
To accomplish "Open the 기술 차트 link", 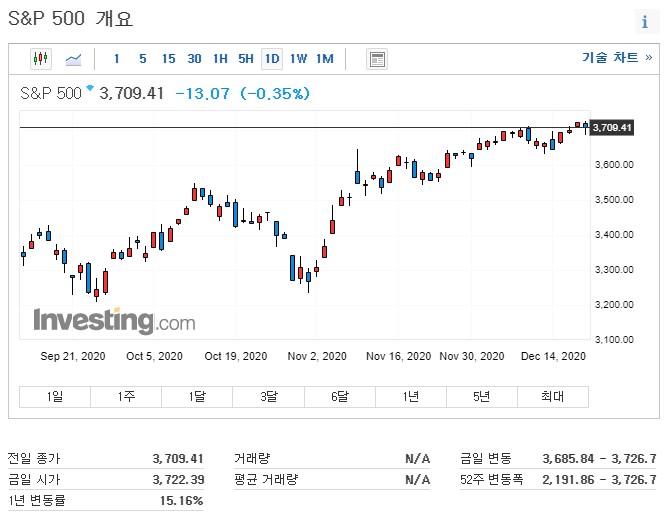I will point(617,57).
